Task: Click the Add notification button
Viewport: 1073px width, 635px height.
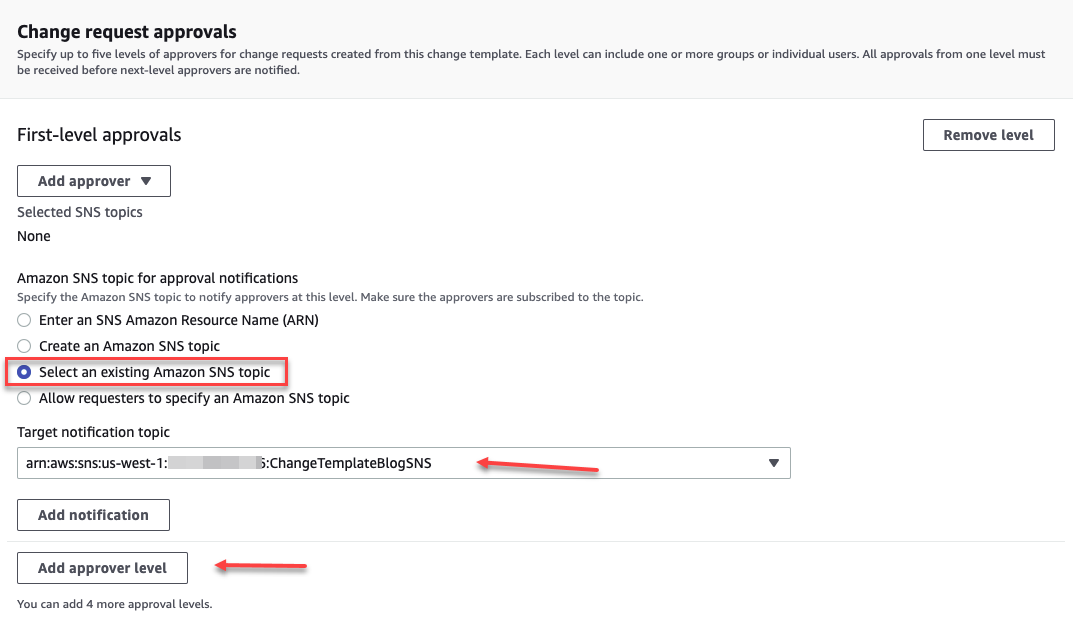Action: [92, 515]
